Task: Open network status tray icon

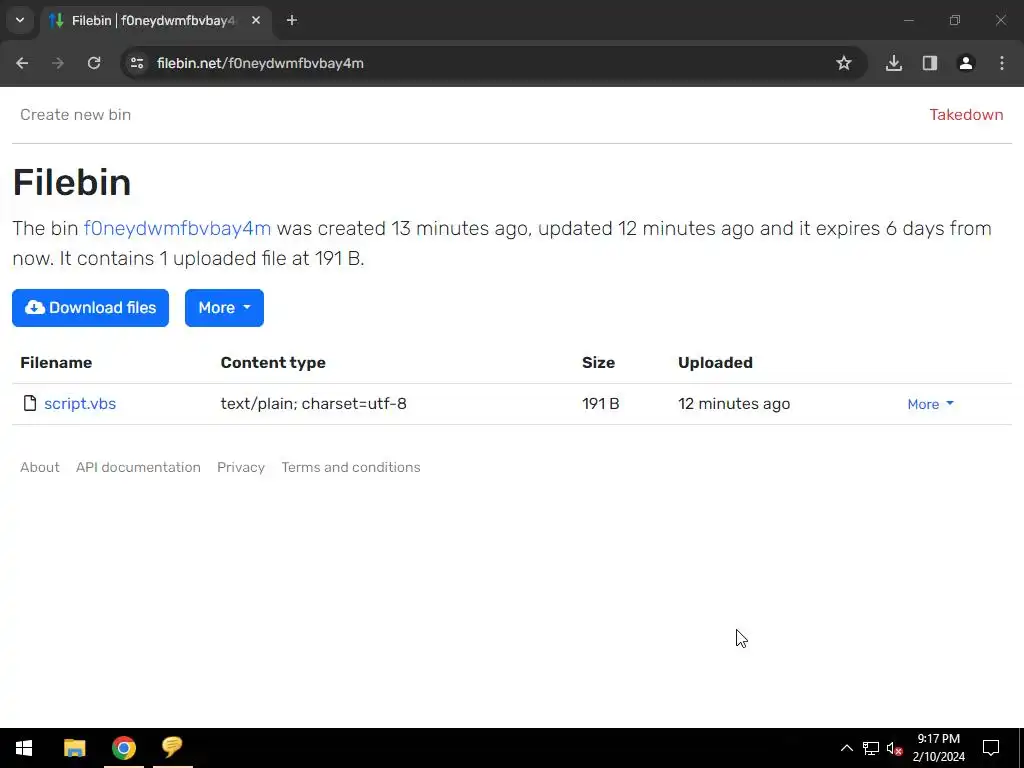Action: tap(871, 748)
